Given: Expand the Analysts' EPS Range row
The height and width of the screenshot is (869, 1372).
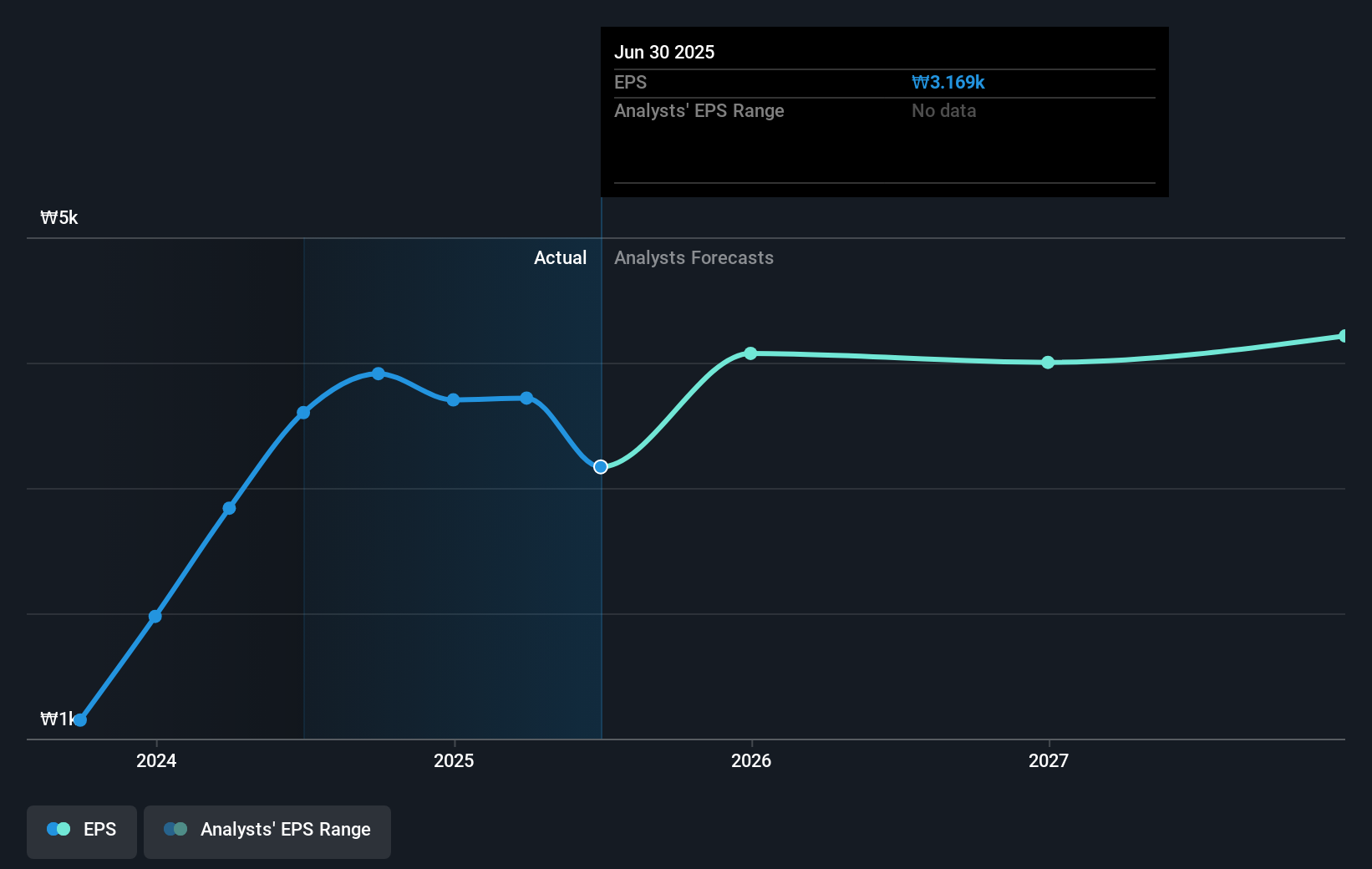Looking at the screenshot, I should click(x=699, y=110).
